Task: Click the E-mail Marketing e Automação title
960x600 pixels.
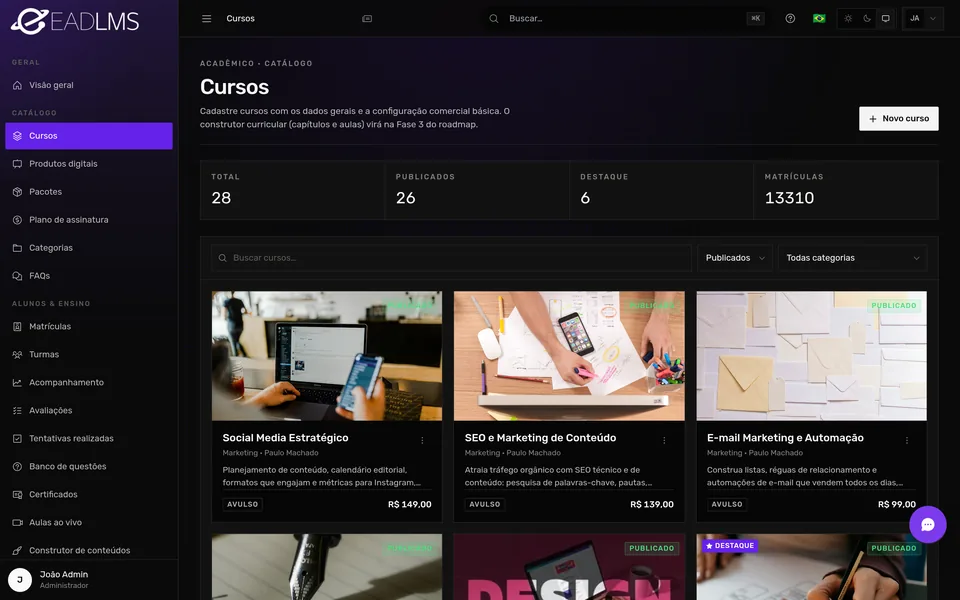Action: coord(785,438)
